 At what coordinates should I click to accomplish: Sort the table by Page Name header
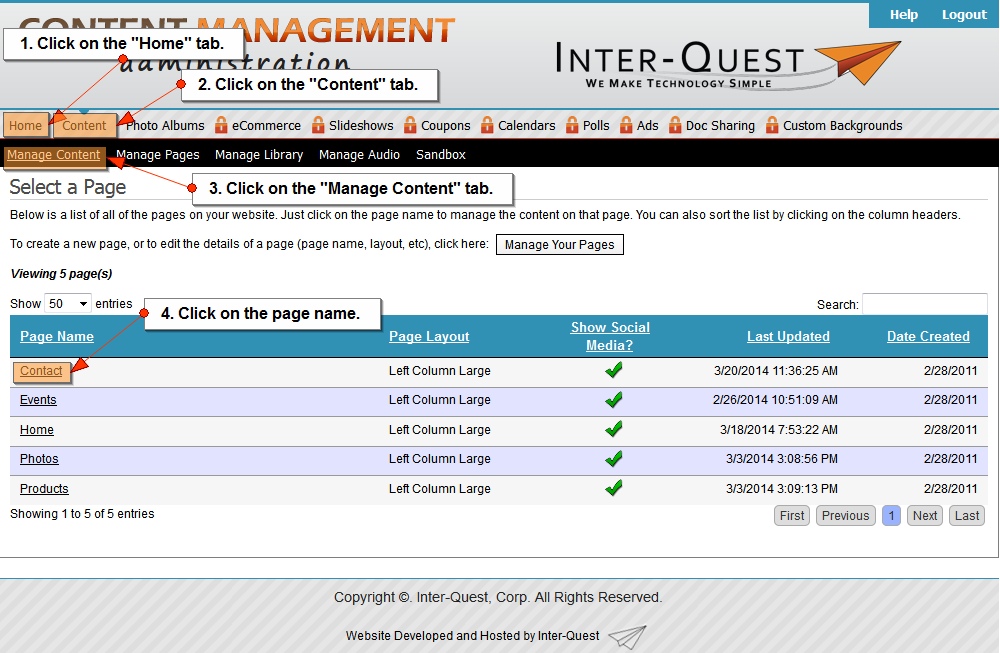point(57,337)
